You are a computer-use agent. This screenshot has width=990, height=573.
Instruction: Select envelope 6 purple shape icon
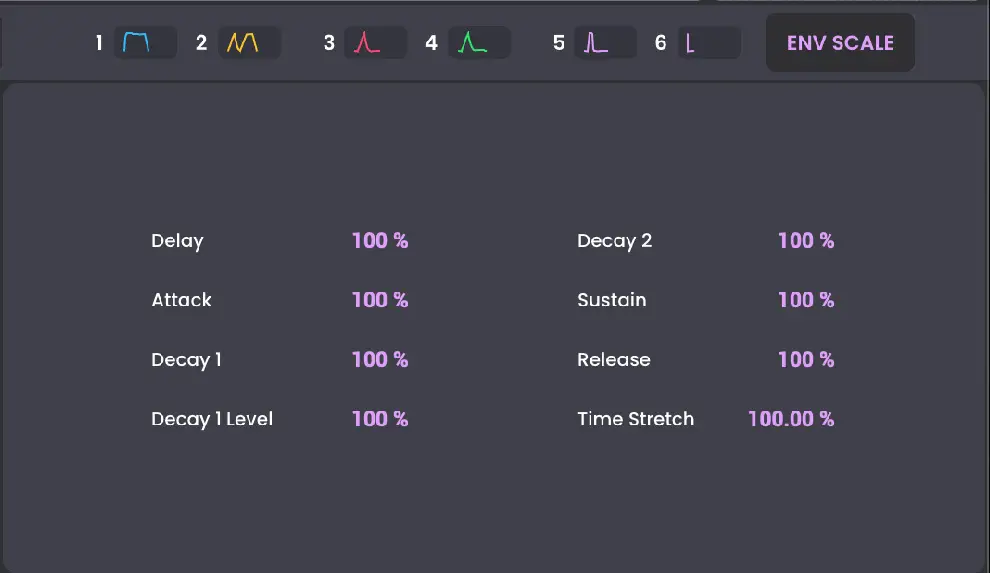point(708,43)
